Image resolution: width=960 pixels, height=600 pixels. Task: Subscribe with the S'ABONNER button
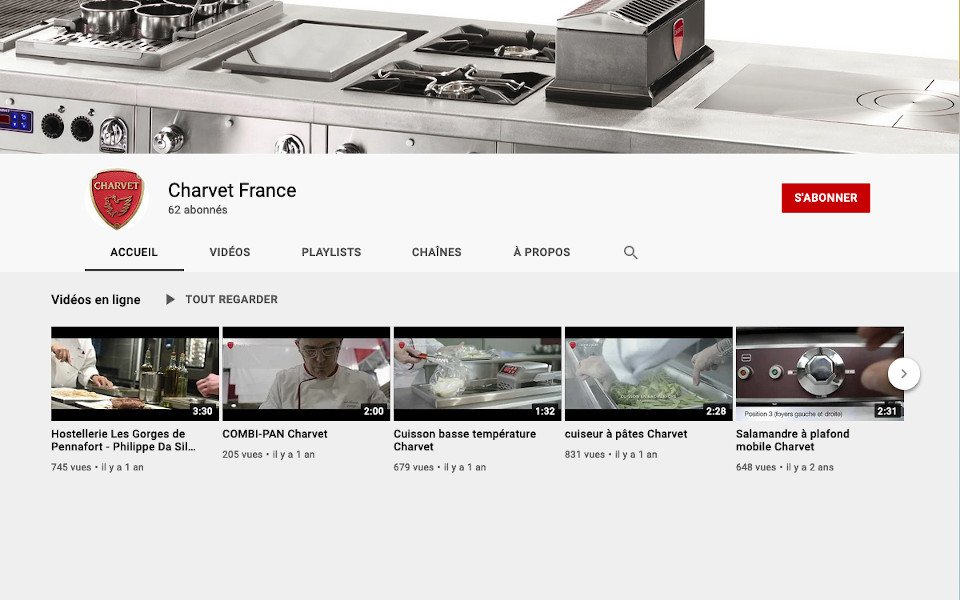(x=825, y=198)
